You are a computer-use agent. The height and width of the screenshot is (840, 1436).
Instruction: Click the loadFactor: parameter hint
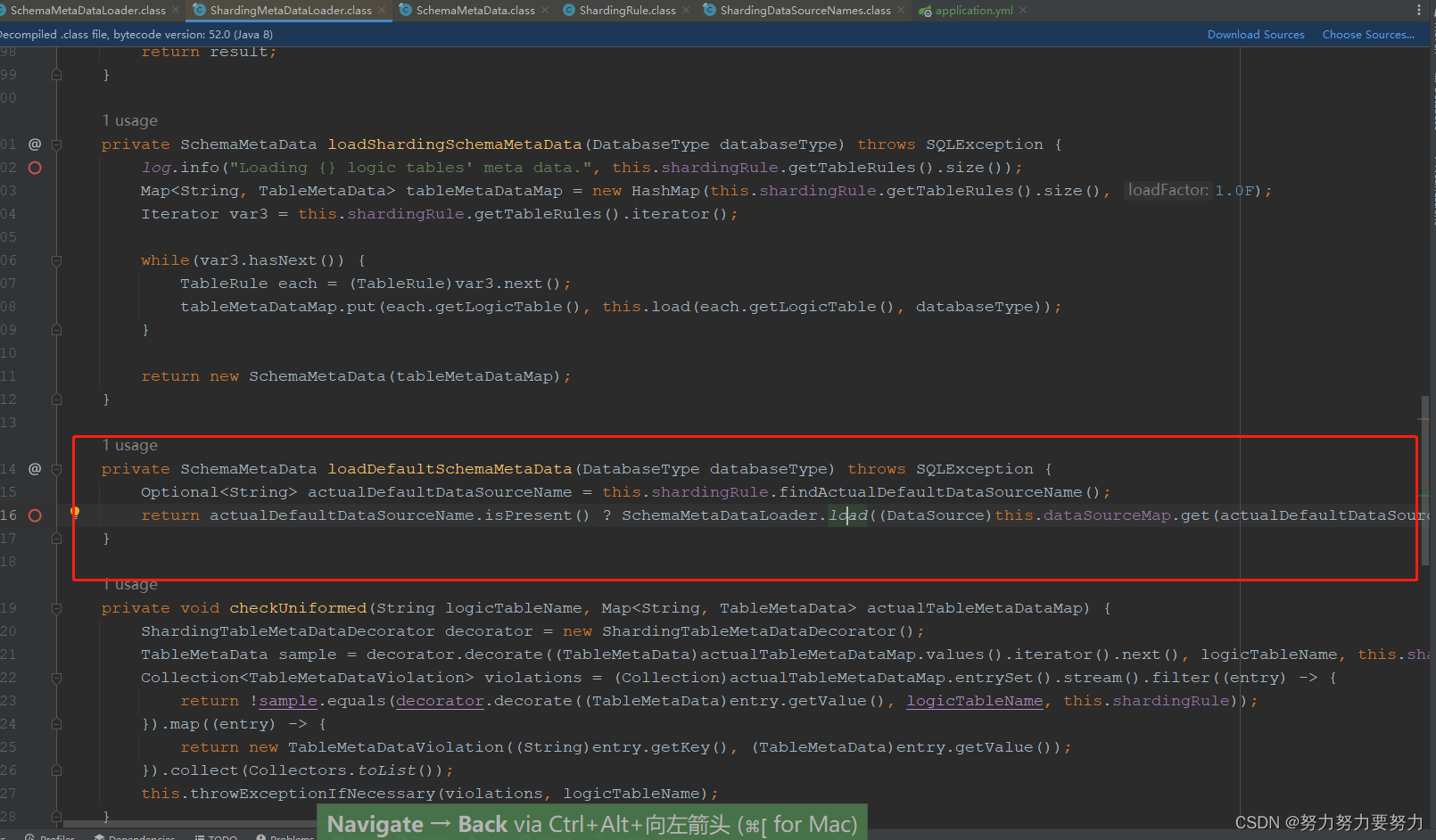click(1168, 190)
